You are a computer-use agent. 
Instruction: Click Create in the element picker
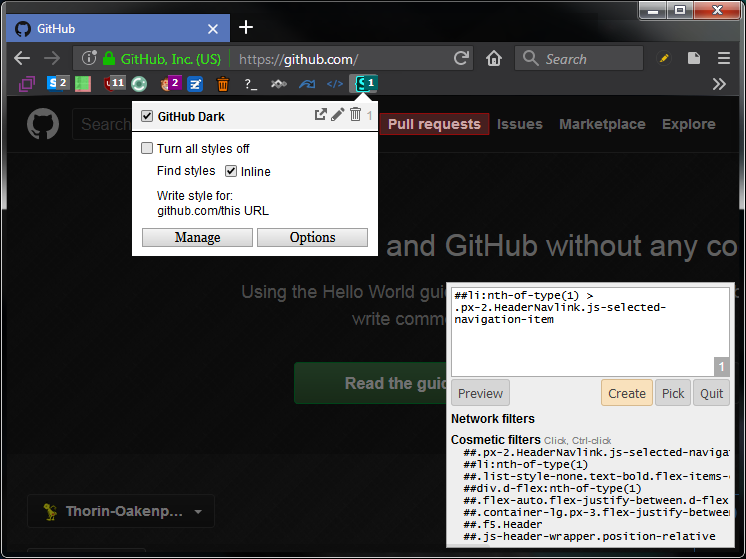(x=627, y=393)
